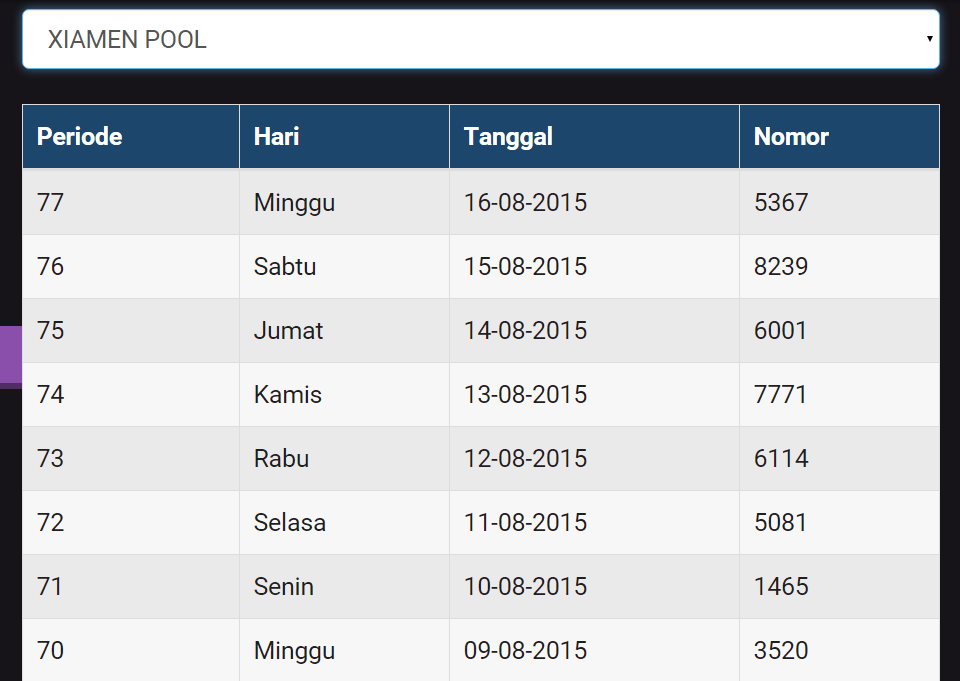Viewport: 960px width, 681px height.
Task: Select the Jumat day cell
Action: coord(288,331)
